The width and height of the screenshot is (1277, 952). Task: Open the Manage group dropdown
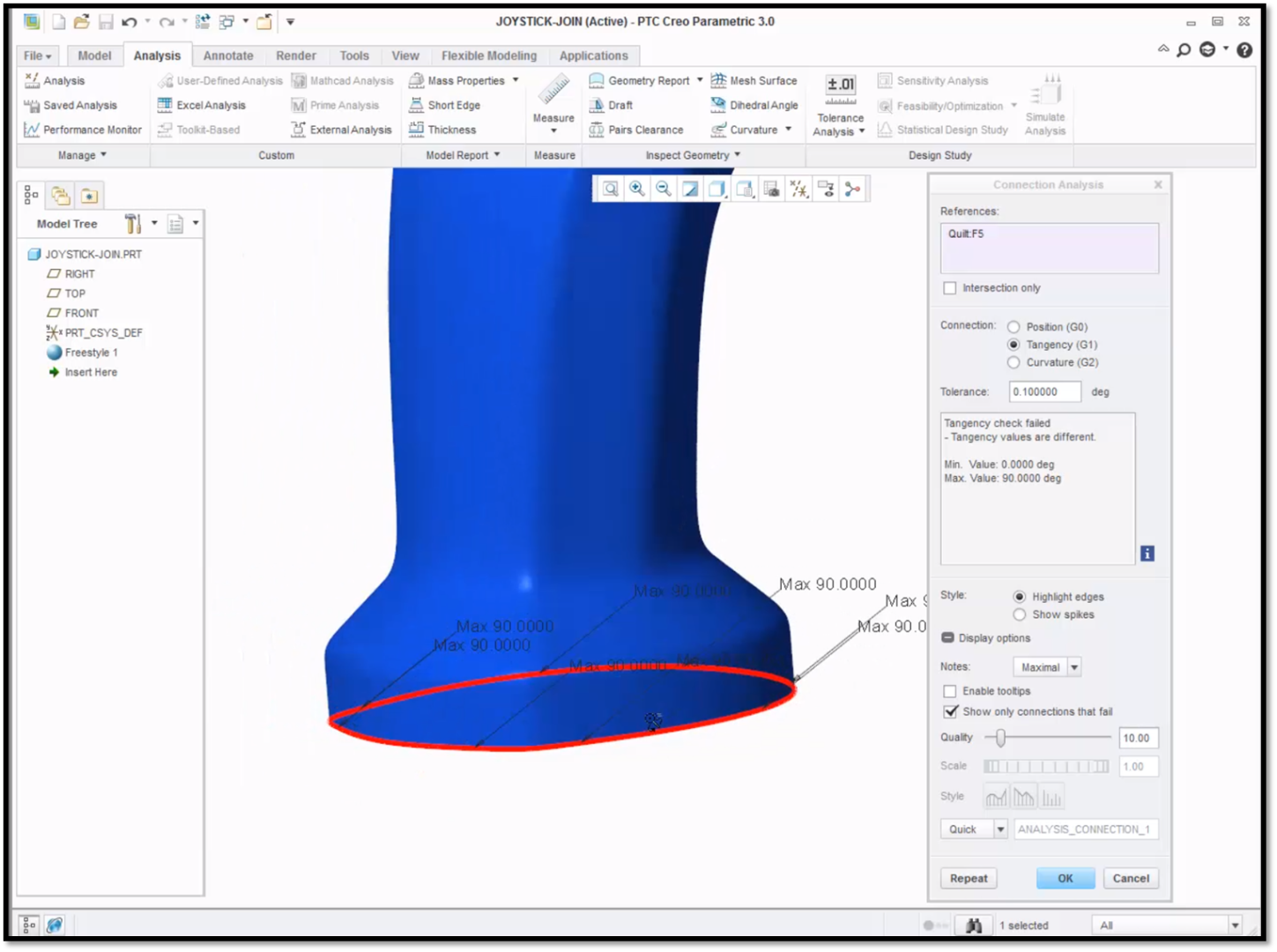pos(82,155)
